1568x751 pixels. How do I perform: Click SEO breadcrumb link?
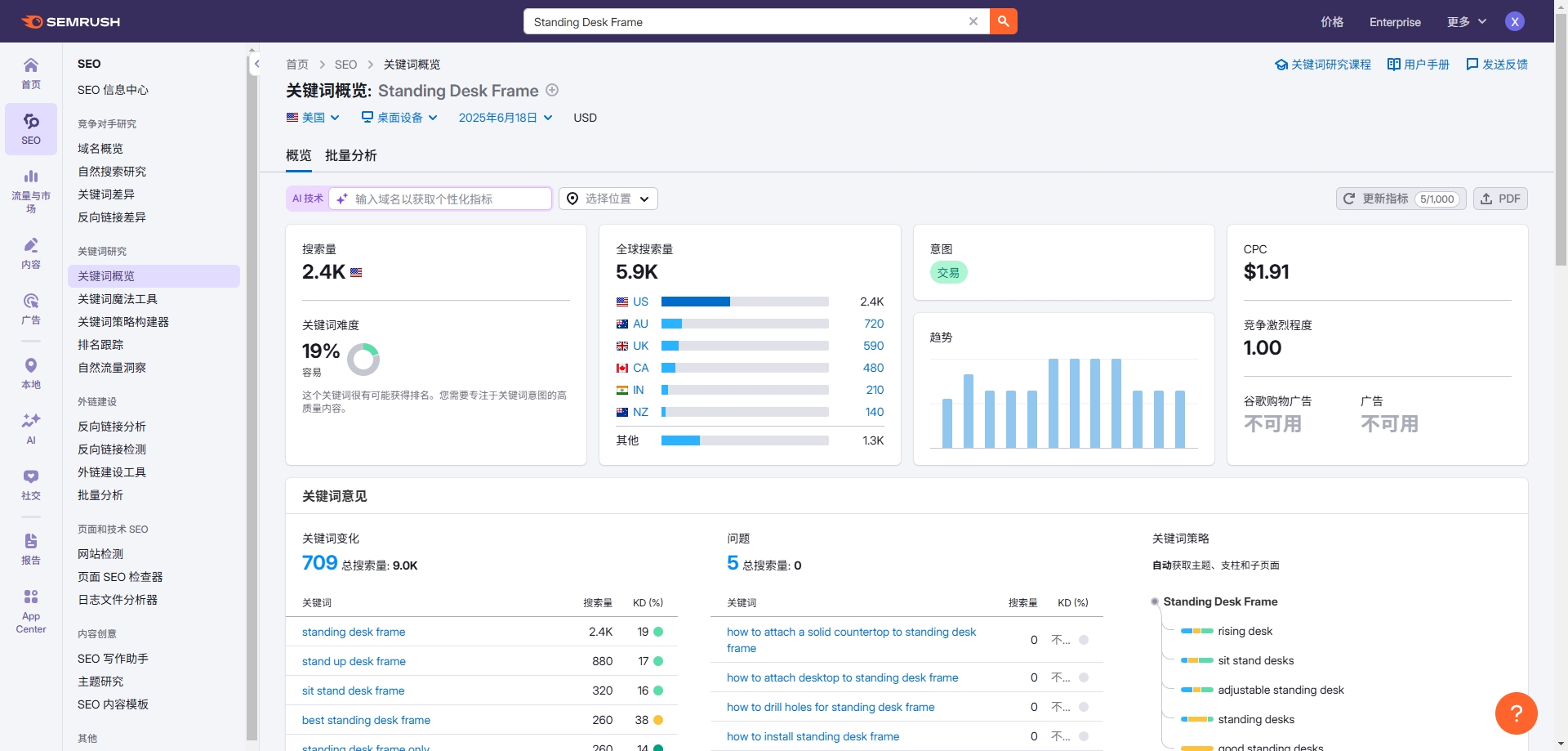click(x=345, y=65)
